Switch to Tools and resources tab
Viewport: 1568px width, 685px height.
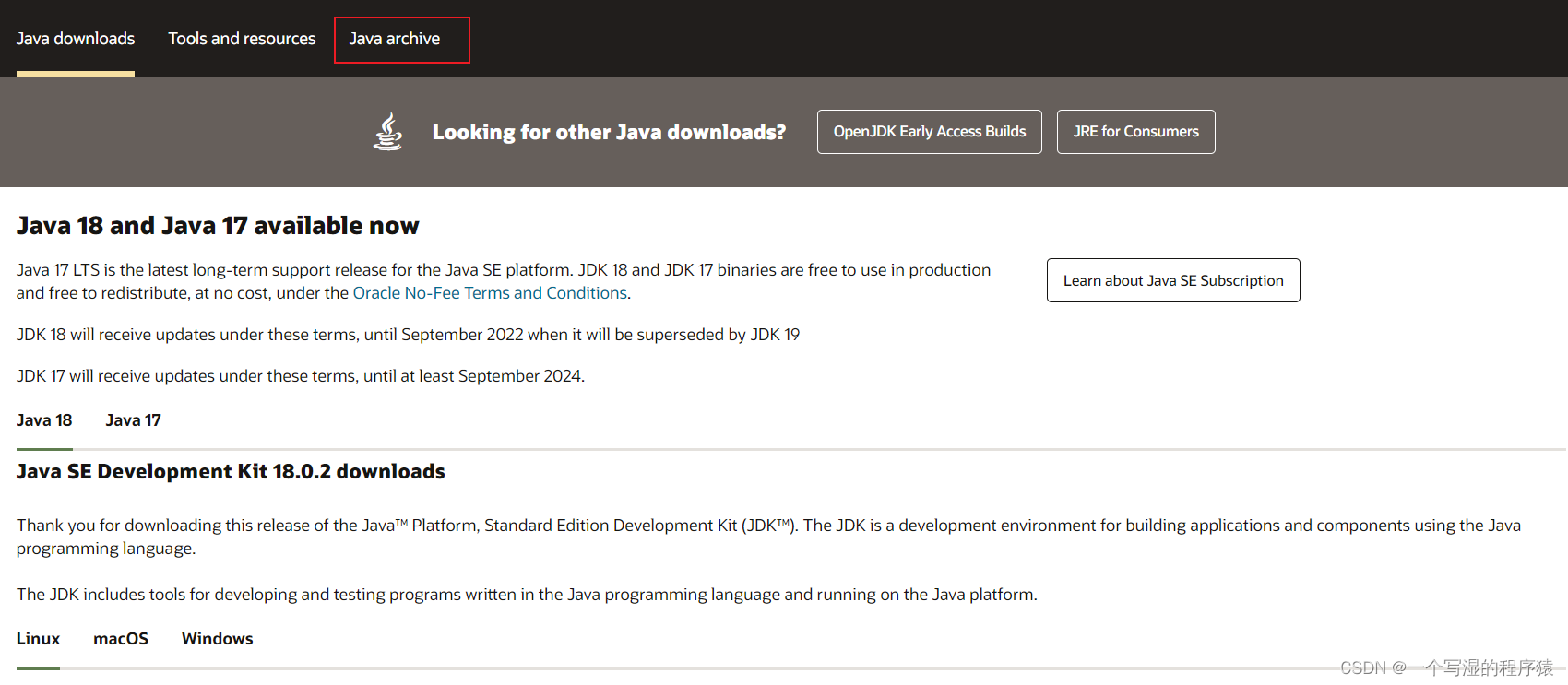coord(242,39)
